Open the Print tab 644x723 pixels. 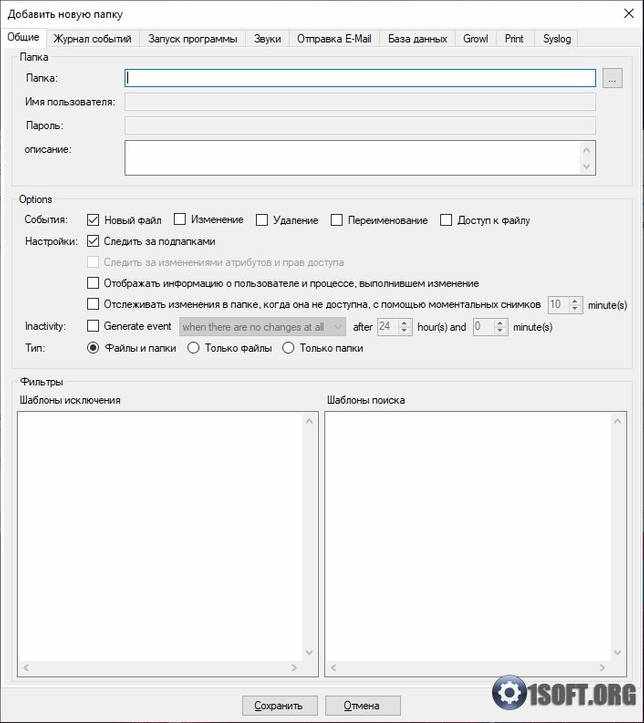(514, 39)
